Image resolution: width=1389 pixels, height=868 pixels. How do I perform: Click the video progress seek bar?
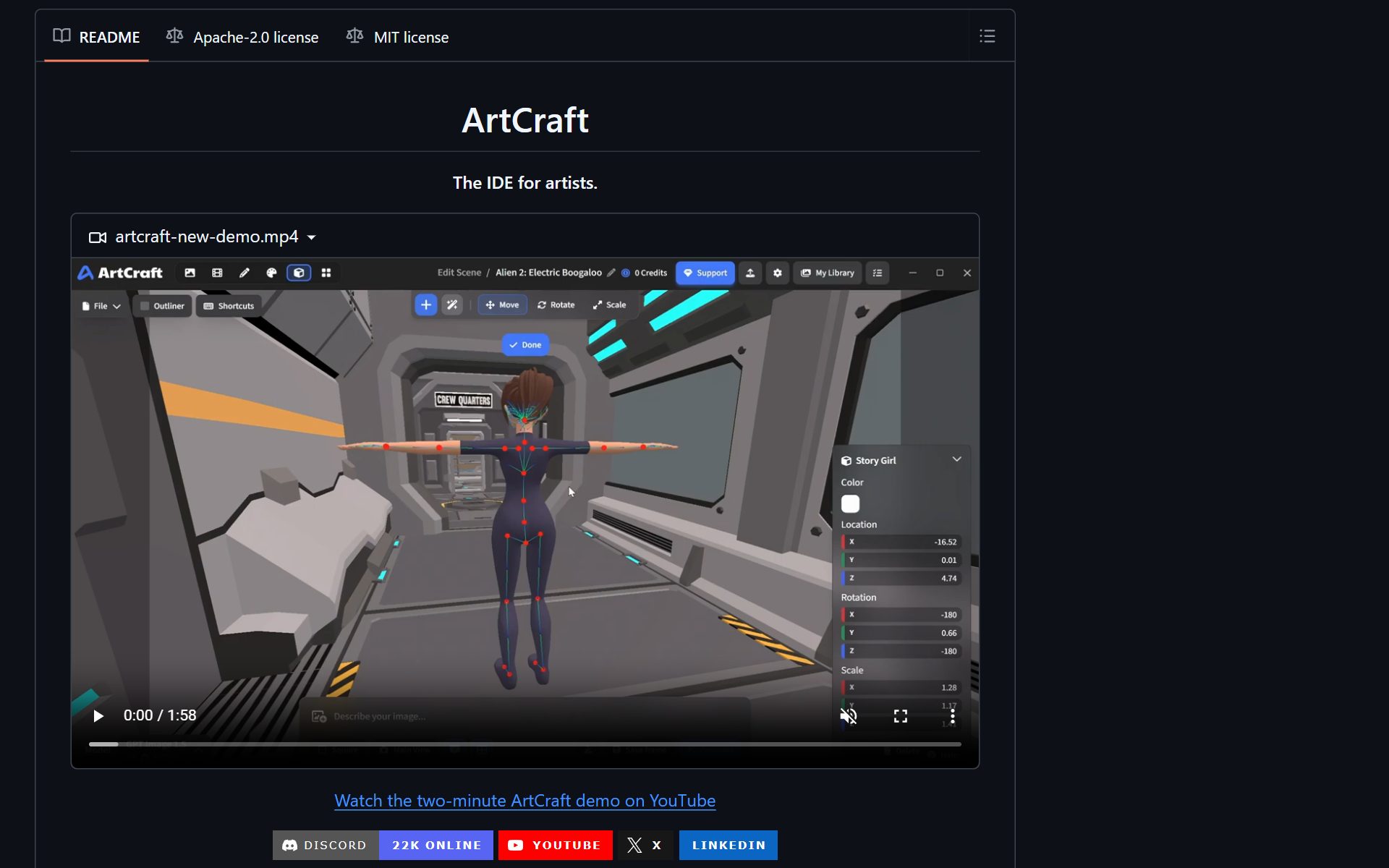(525, 744)
